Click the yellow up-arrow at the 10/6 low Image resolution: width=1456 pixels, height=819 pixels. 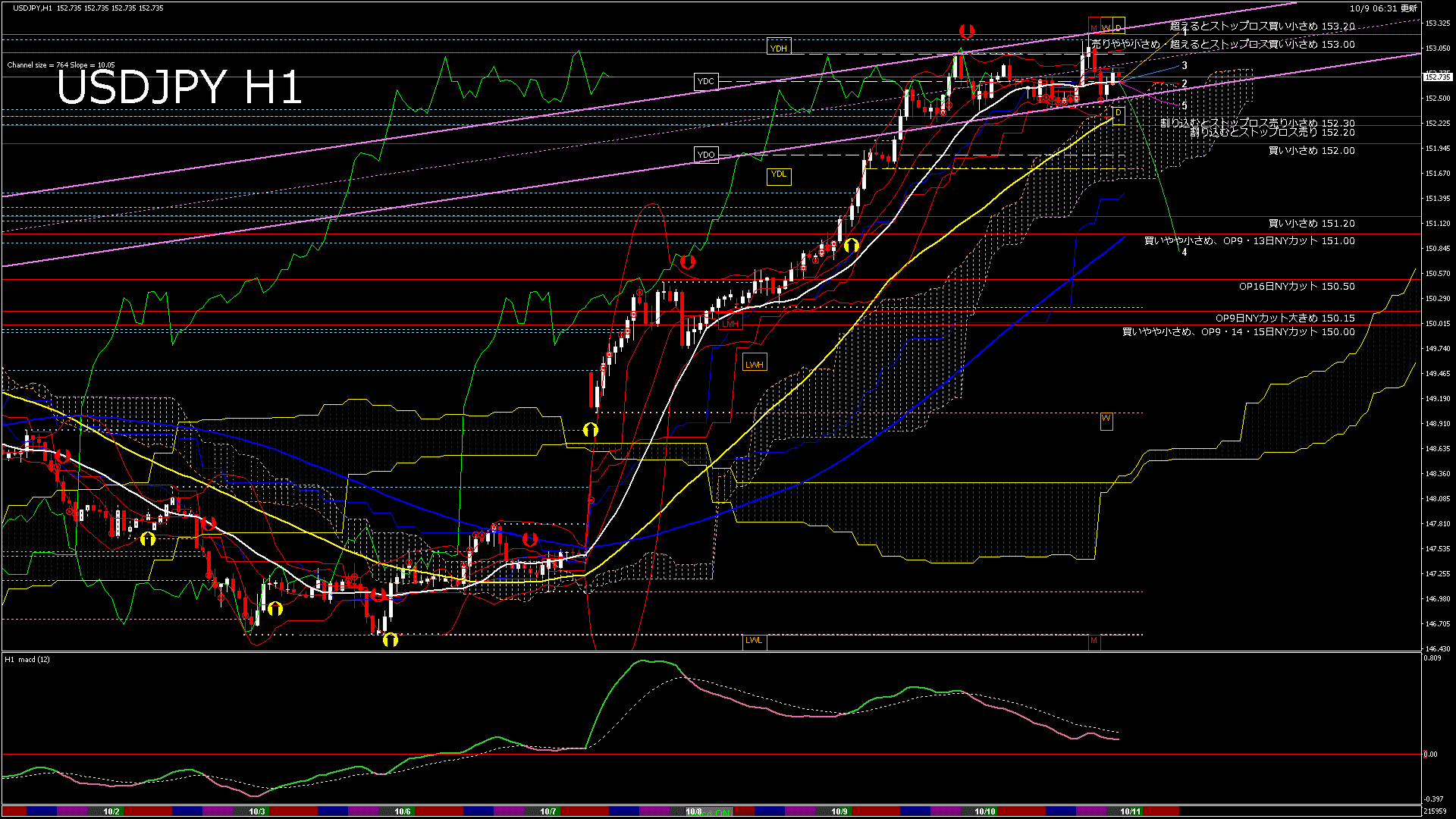click(x=390, y=640)
